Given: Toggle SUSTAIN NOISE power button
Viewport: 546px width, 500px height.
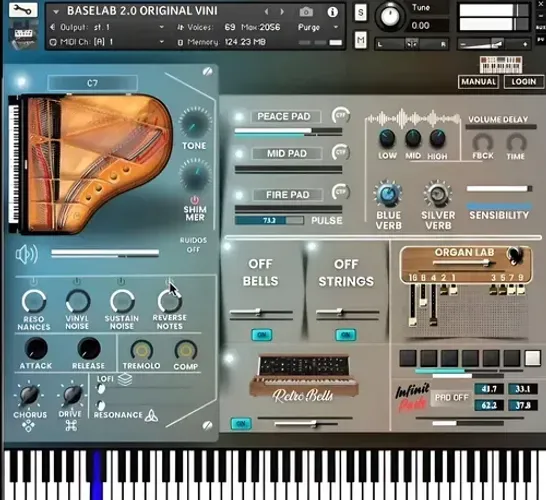Looking at the screenshot, I should point(121,281).
